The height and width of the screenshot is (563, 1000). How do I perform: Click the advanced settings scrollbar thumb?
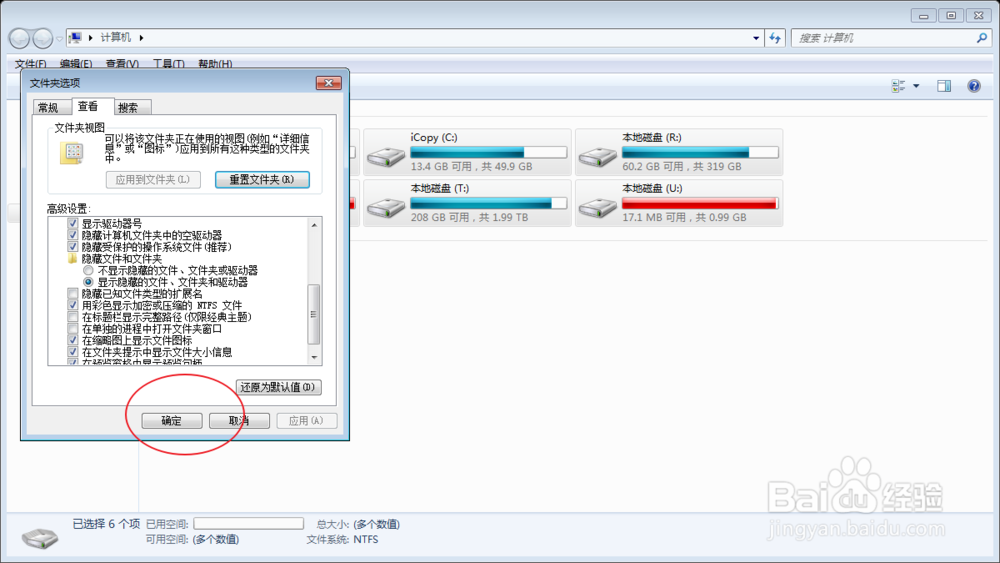(314, 314)
